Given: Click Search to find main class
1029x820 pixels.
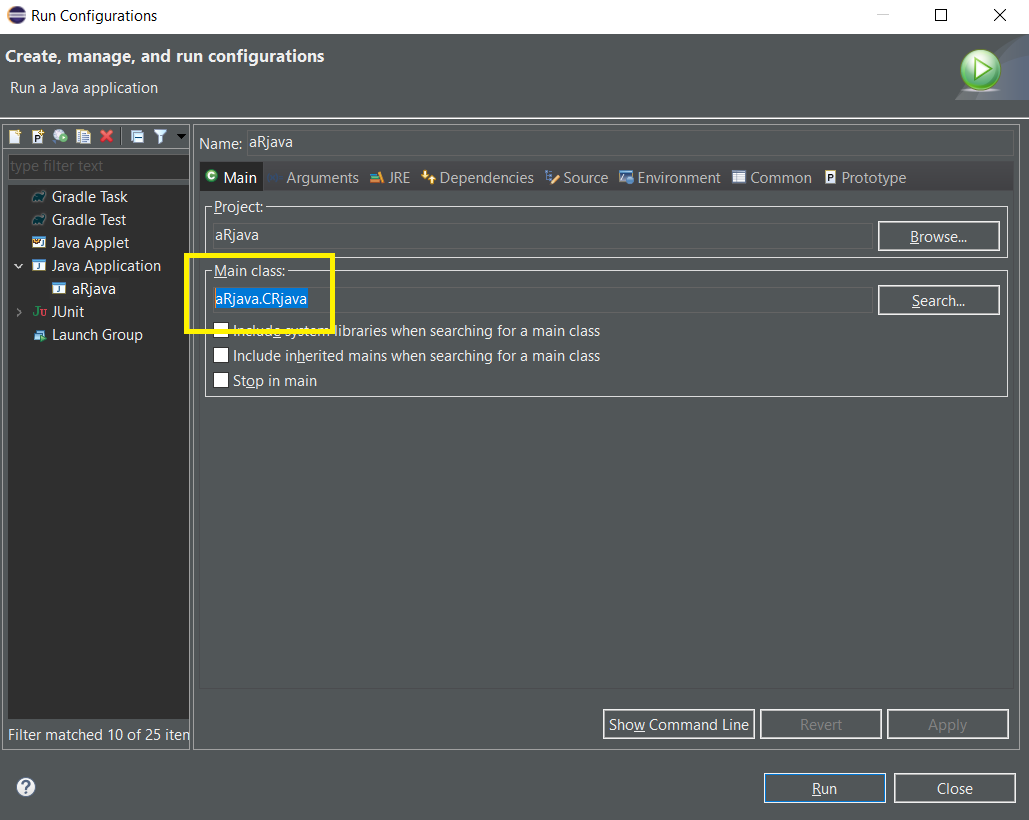Looking at the screenshot, I should [938, 300].
